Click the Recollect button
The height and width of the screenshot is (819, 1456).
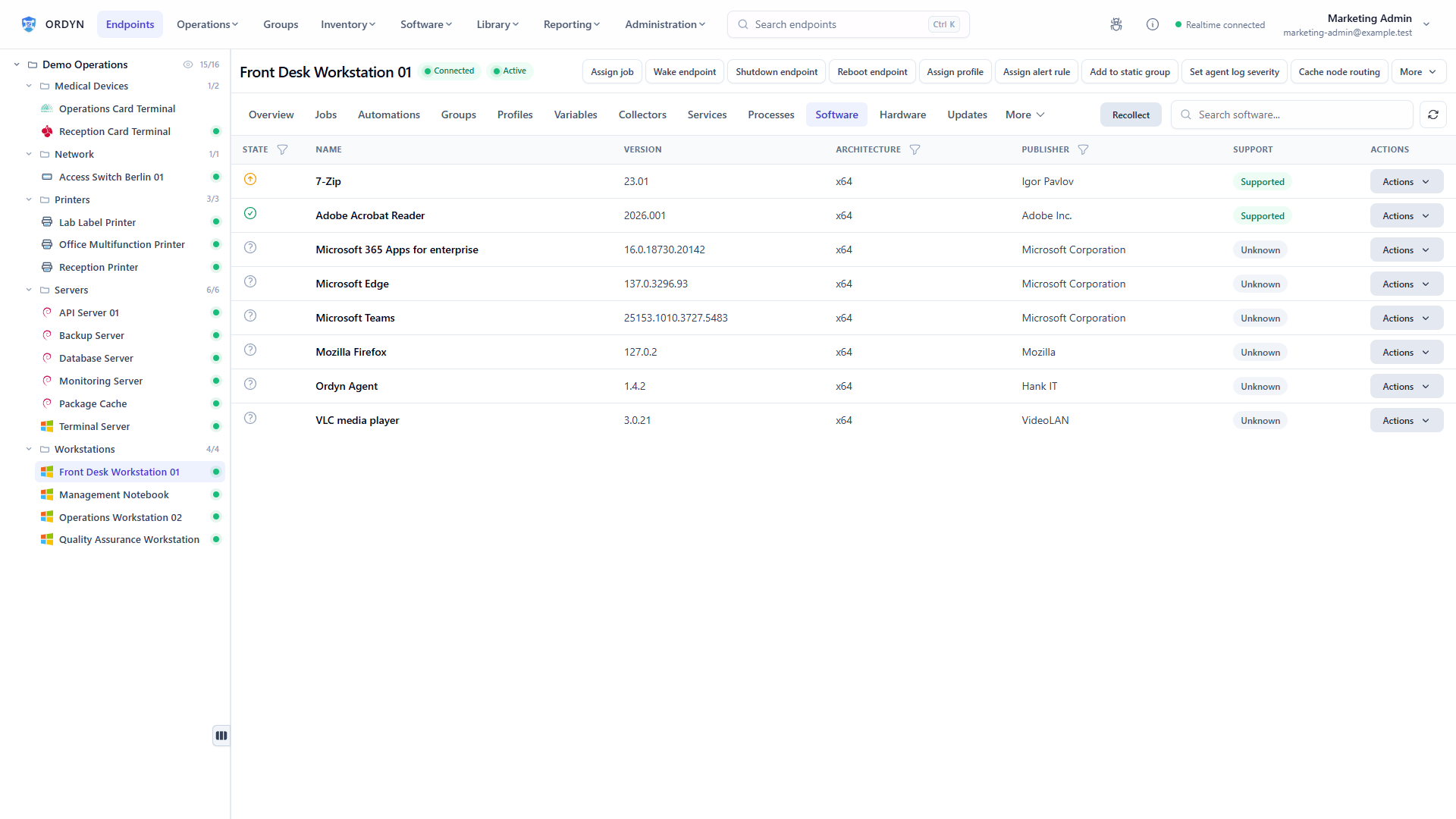[x=1131, y=115]
